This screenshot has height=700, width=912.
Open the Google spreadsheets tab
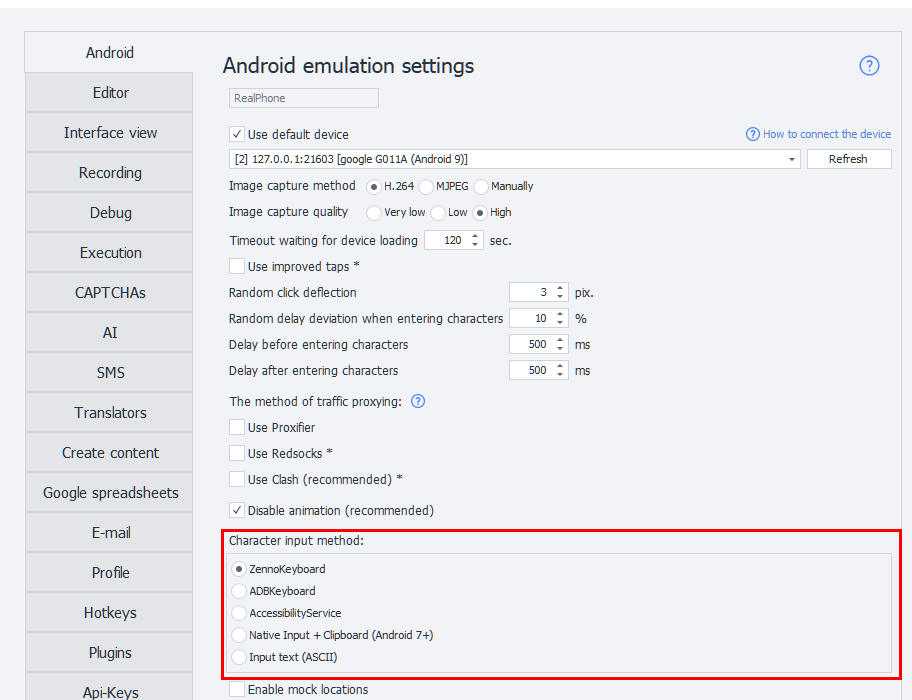109,493
